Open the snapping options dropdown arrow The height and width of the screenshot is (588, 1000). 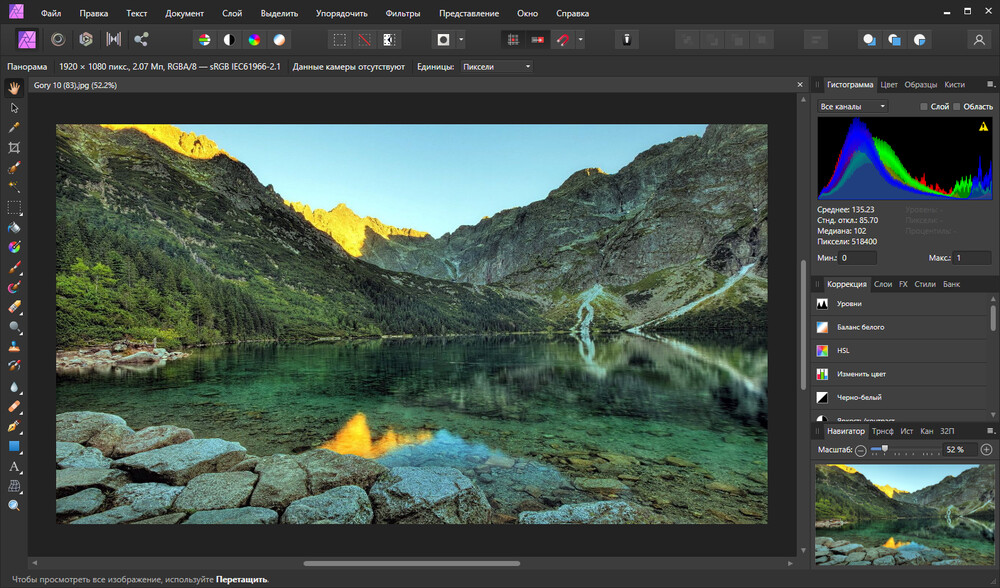580,39
